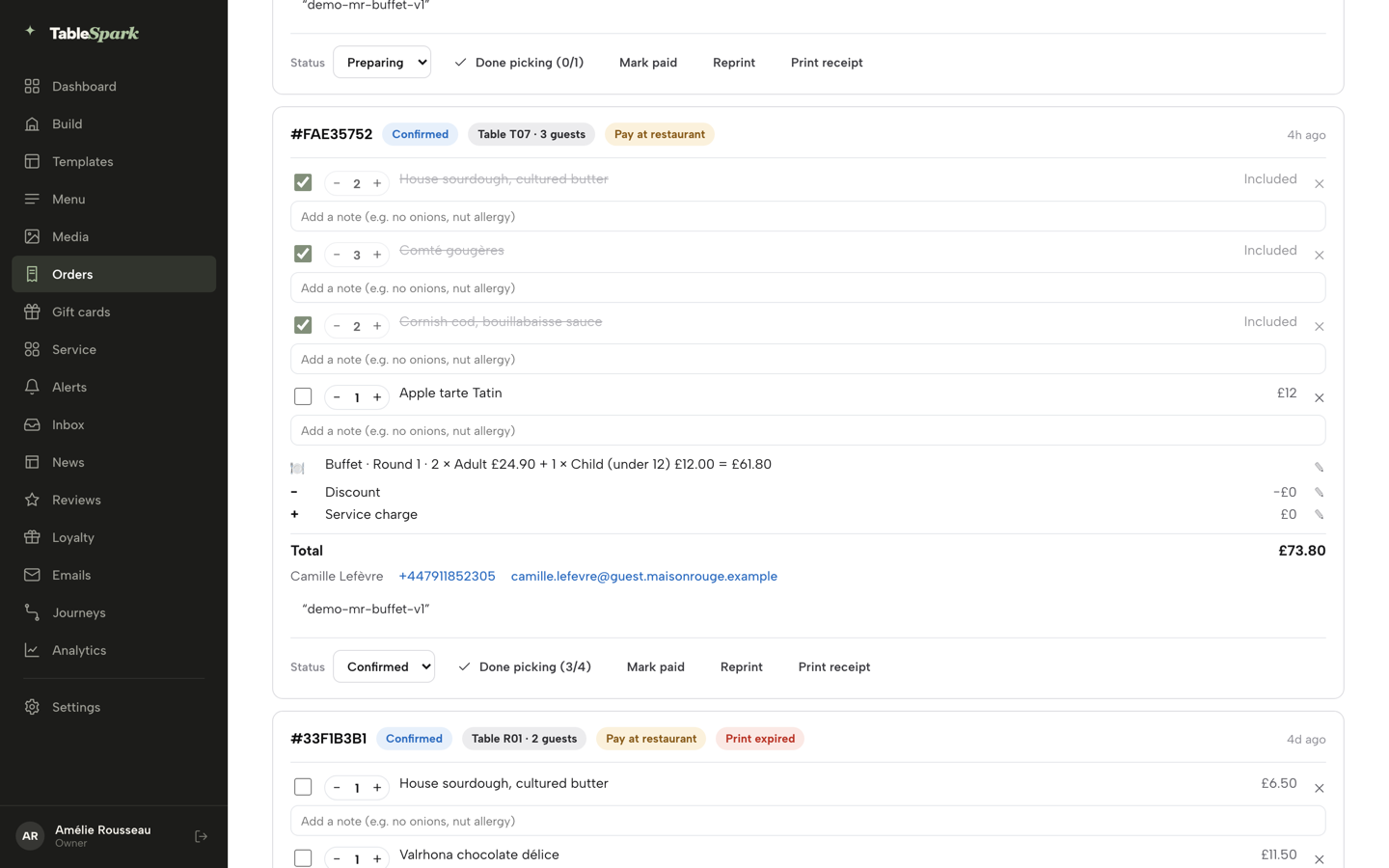Open the Analytics chart icon

pyautogui.click(x=32, y=650)
